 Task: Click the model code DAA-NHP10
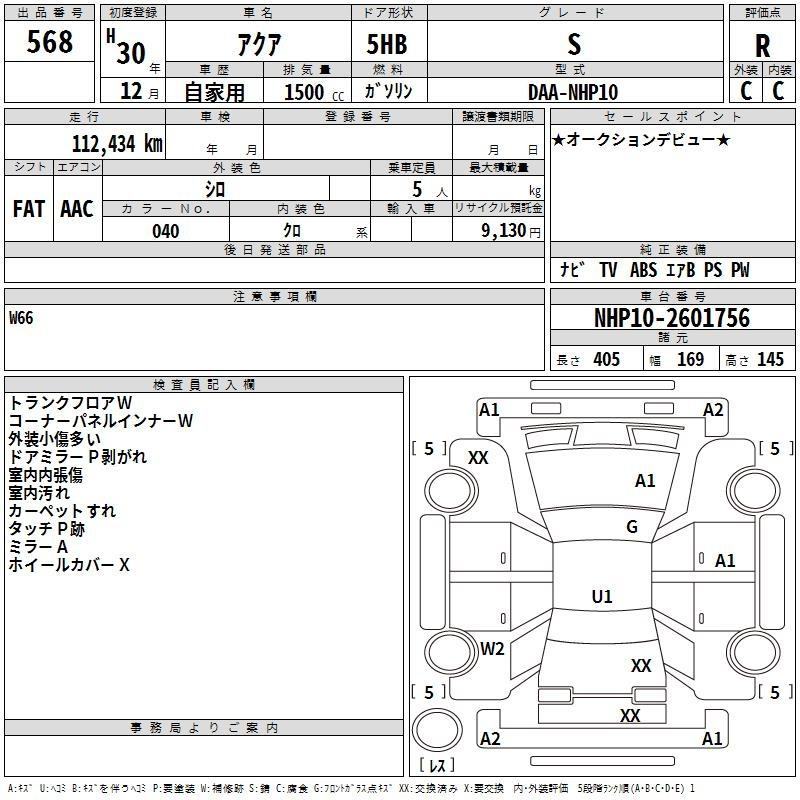pos(573,92)
